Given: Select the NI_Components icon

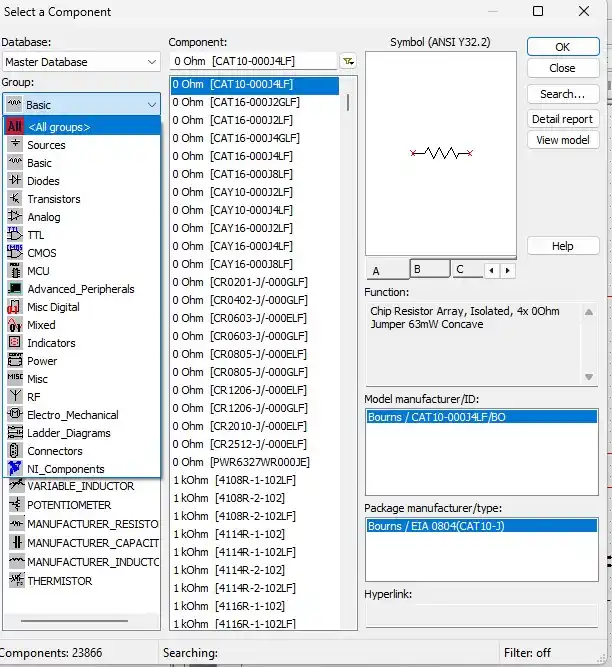Looking at the screenshot, I should click(15, 468).
